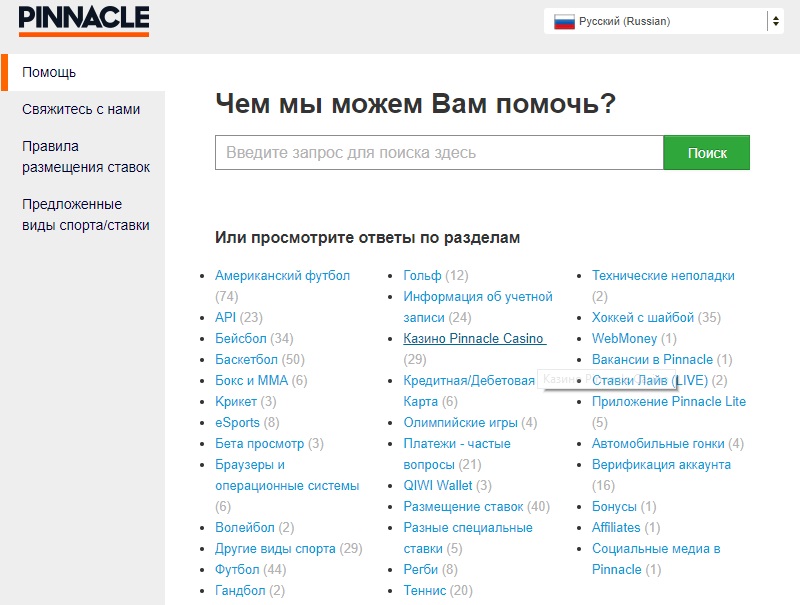
Task: Open the language selector dropdown
Action: (663, 21)
